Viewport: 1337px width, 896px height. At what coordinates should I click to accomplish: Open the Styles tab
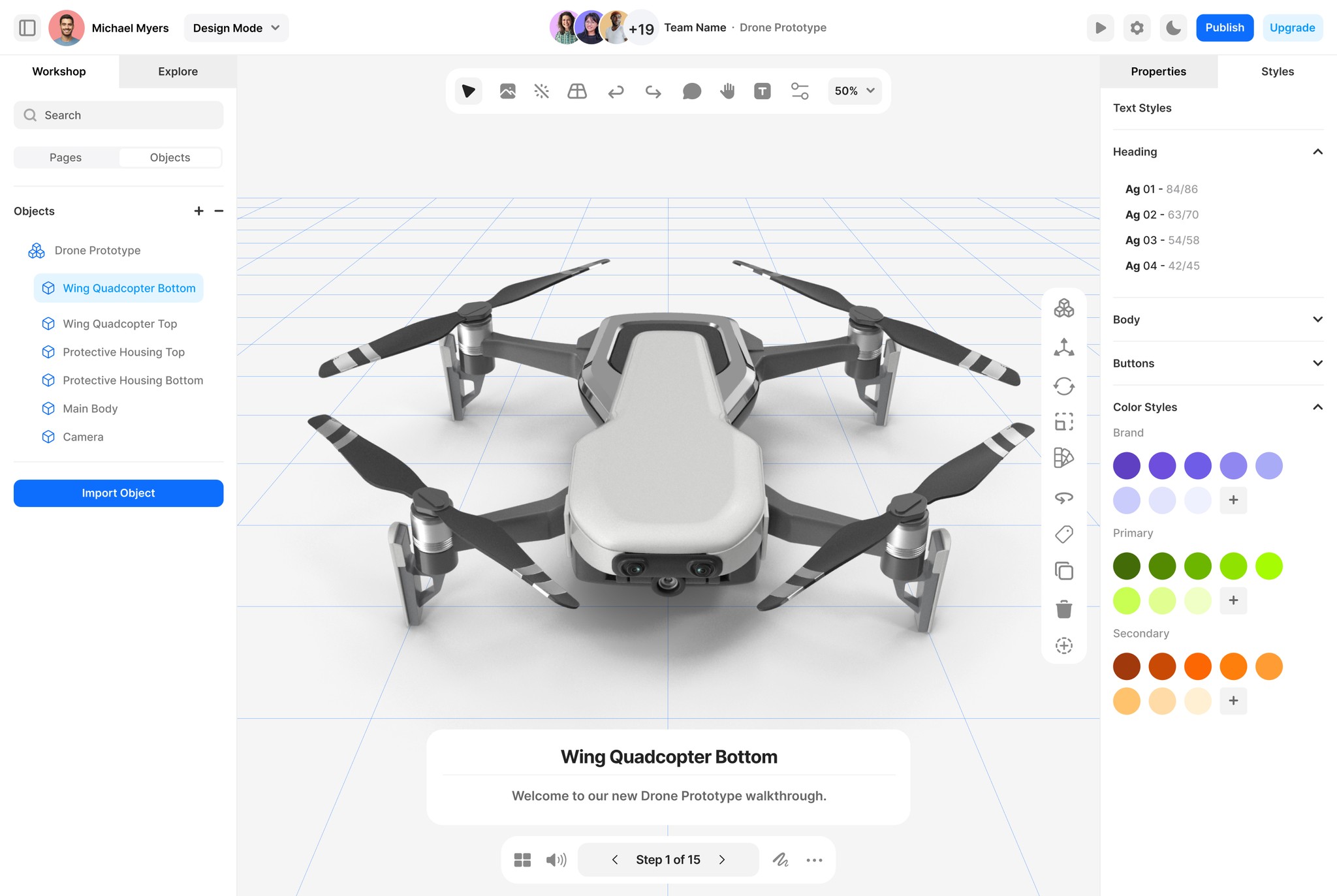click(x=1277, y=71)
